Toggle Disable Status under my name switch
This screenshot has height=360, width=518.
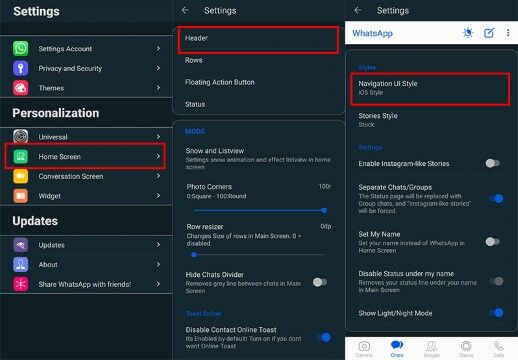(496, 281)
